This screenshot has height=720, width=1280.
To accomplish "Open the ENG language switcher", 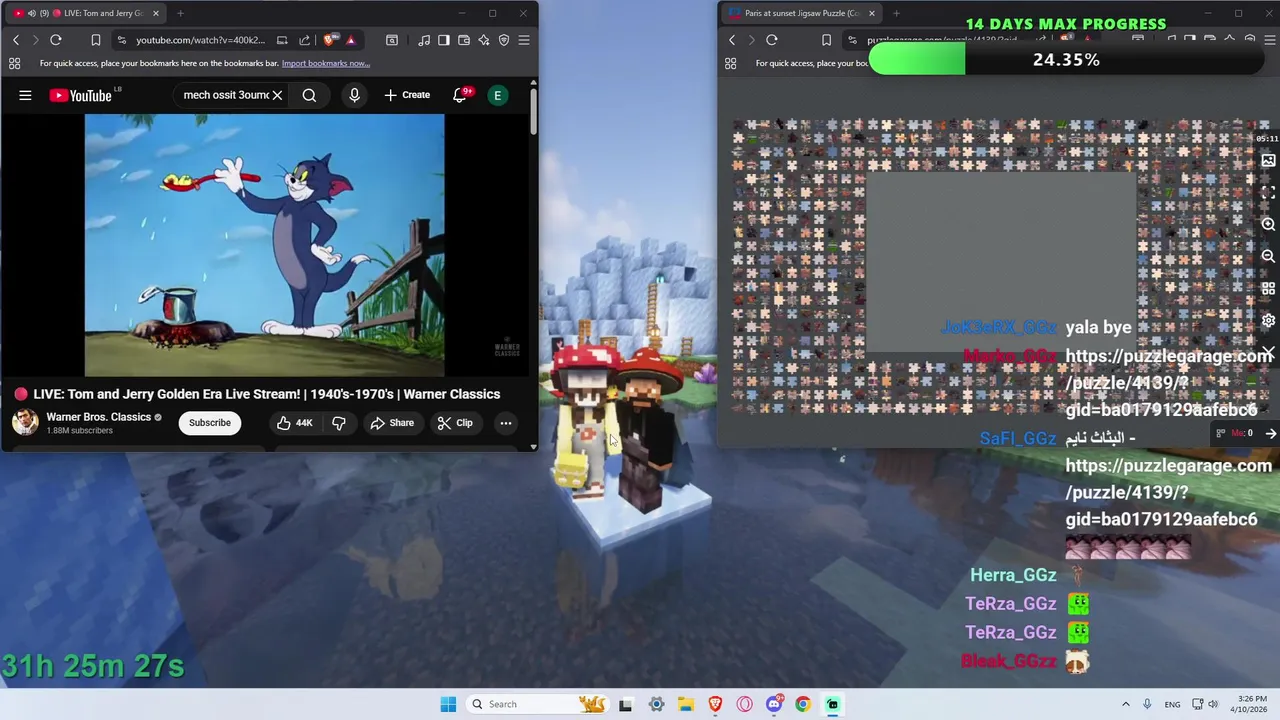I will click(1172, 704).
